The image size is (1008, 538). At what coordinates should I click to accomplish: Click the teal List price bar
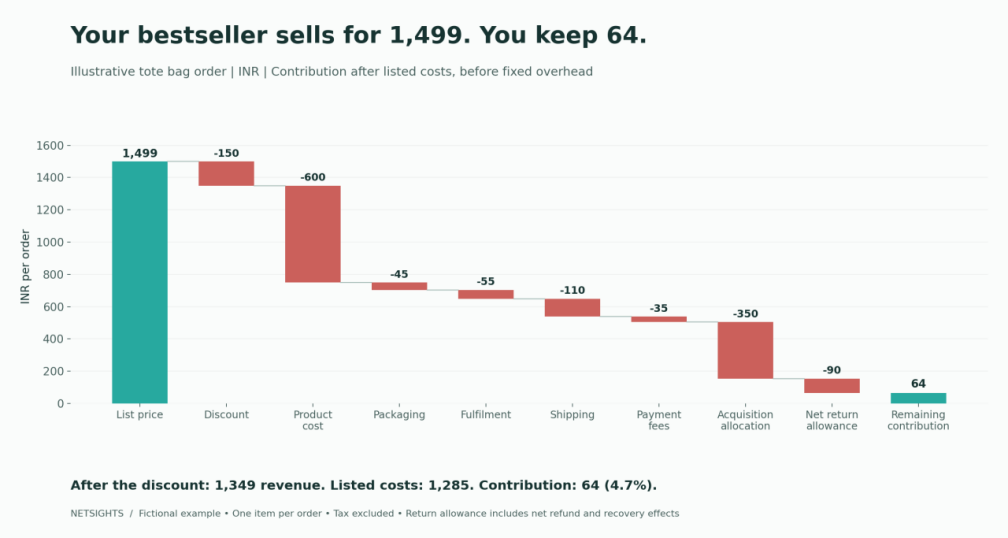tap(140, 282)
